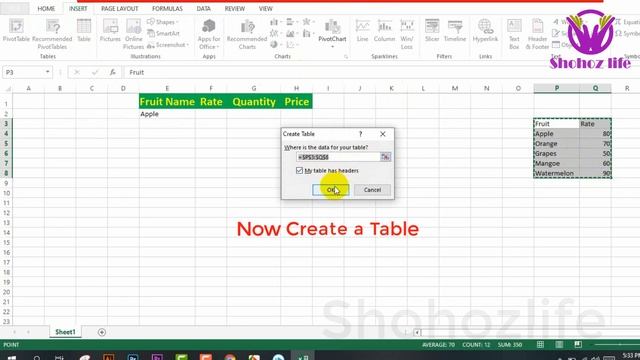Insert a Text Box

coord(514,34)
